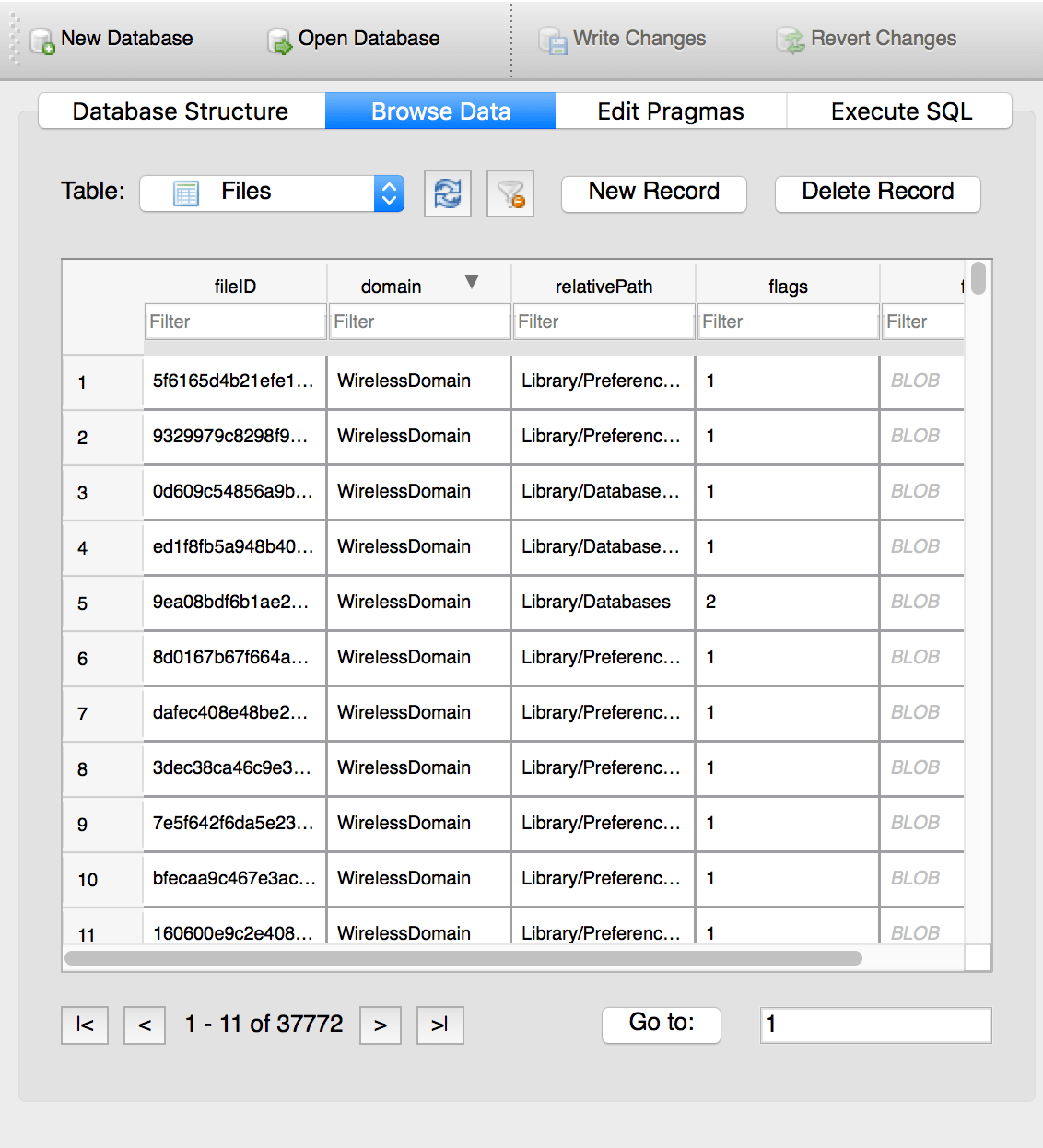This screenshot has height=1148, width=1043.
Task: Refresh the Files table data
Action: 448,193
